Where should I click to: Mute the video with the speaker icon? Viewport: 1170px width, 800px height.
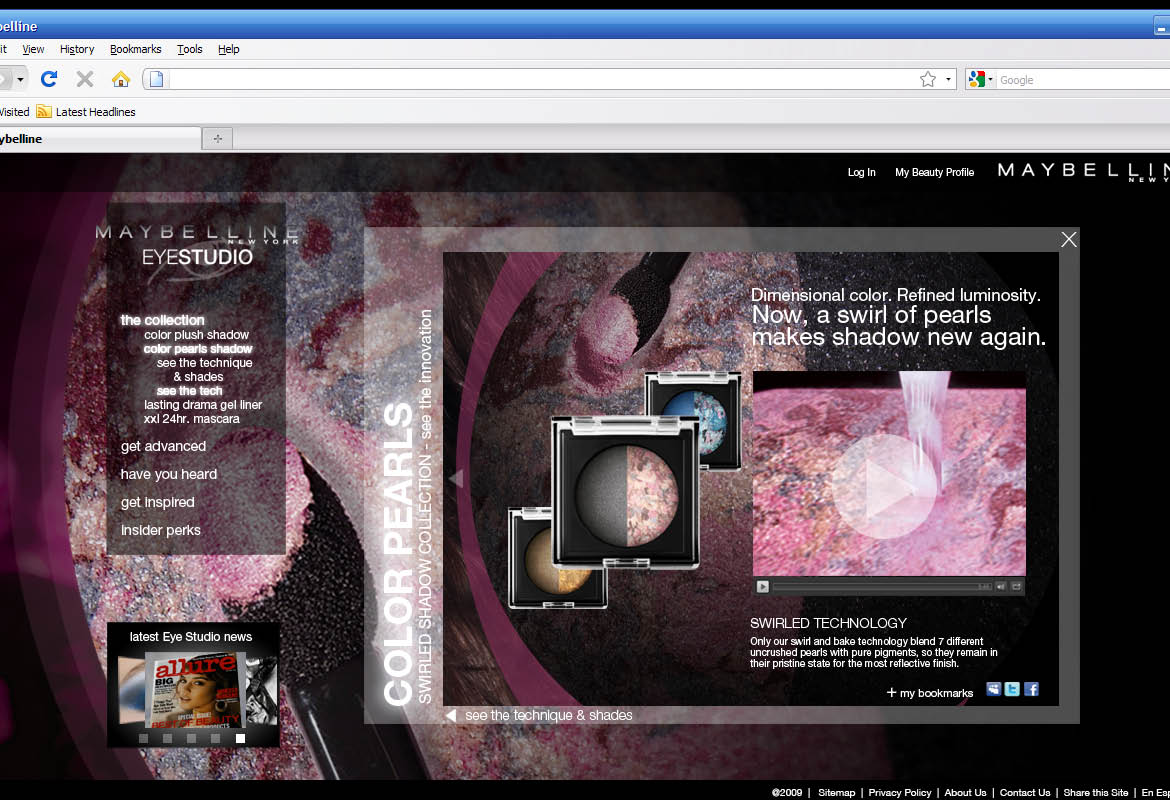click(x=1001, y=587)
